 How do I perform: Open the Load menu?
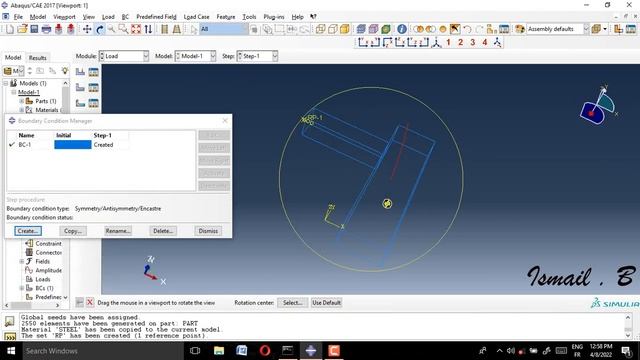108,17
